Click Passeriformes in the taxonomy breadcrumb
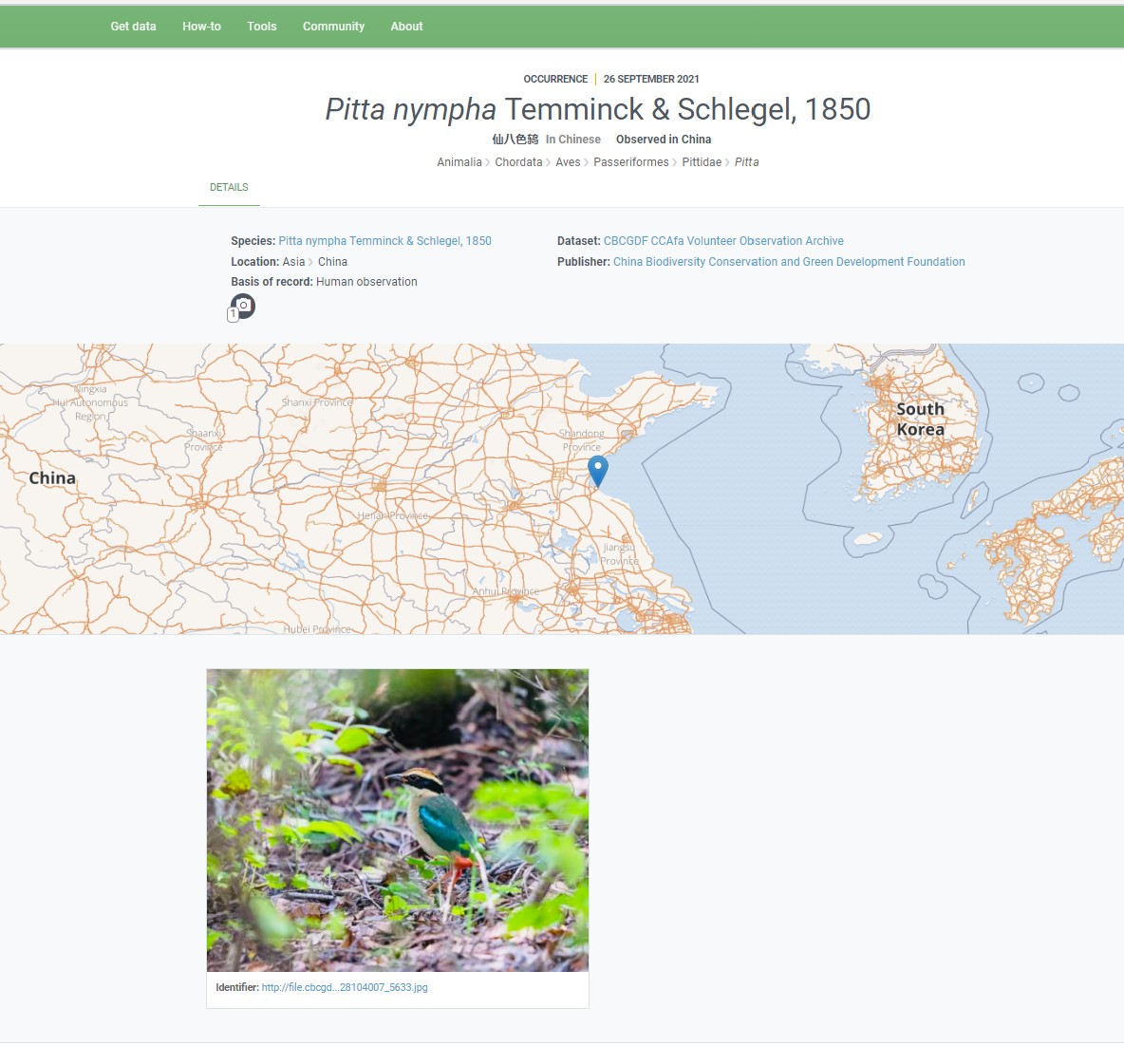 click(631, 162)
